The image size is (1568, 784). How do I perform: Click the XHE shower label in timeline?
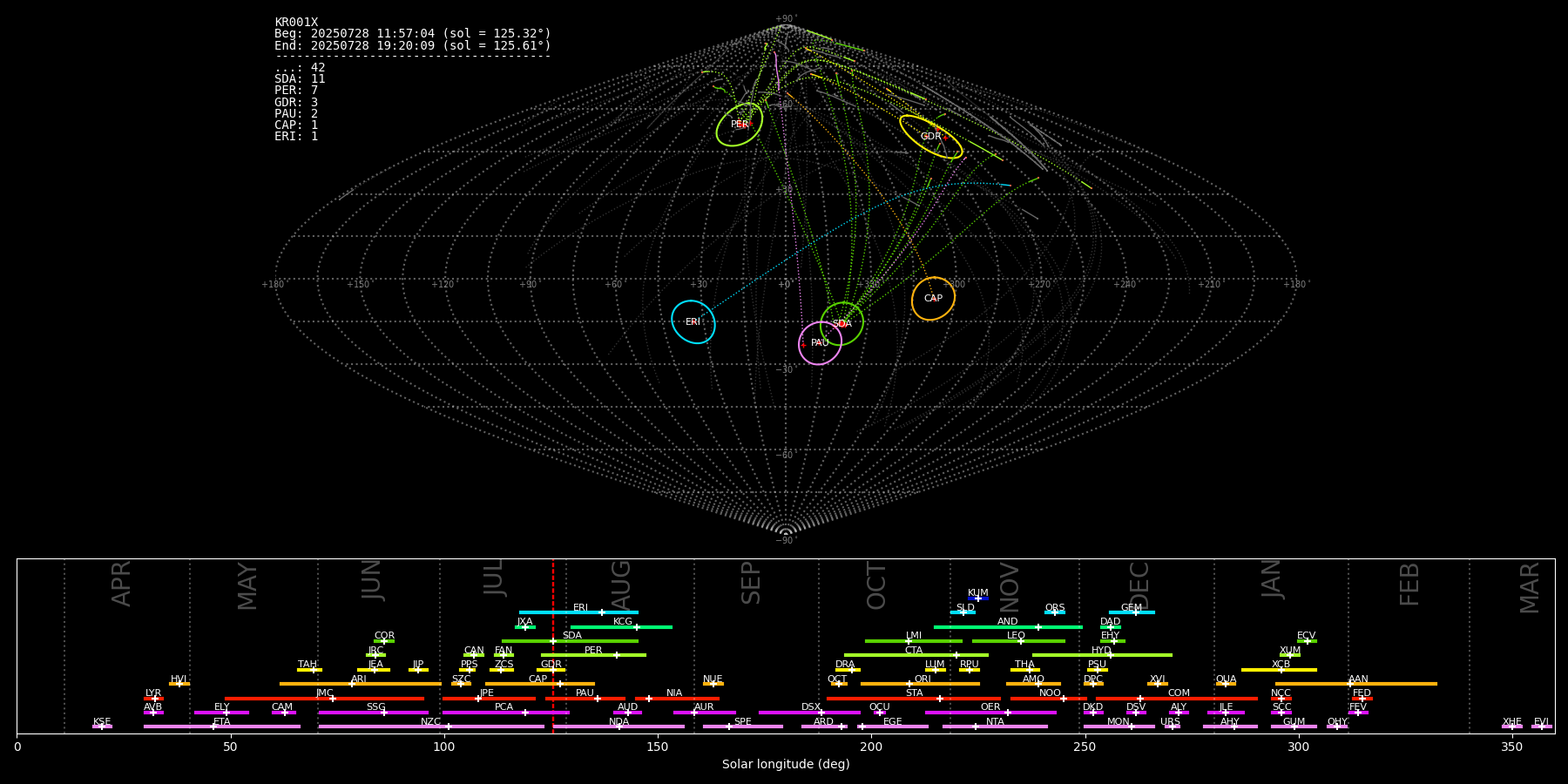point(1512,722)
